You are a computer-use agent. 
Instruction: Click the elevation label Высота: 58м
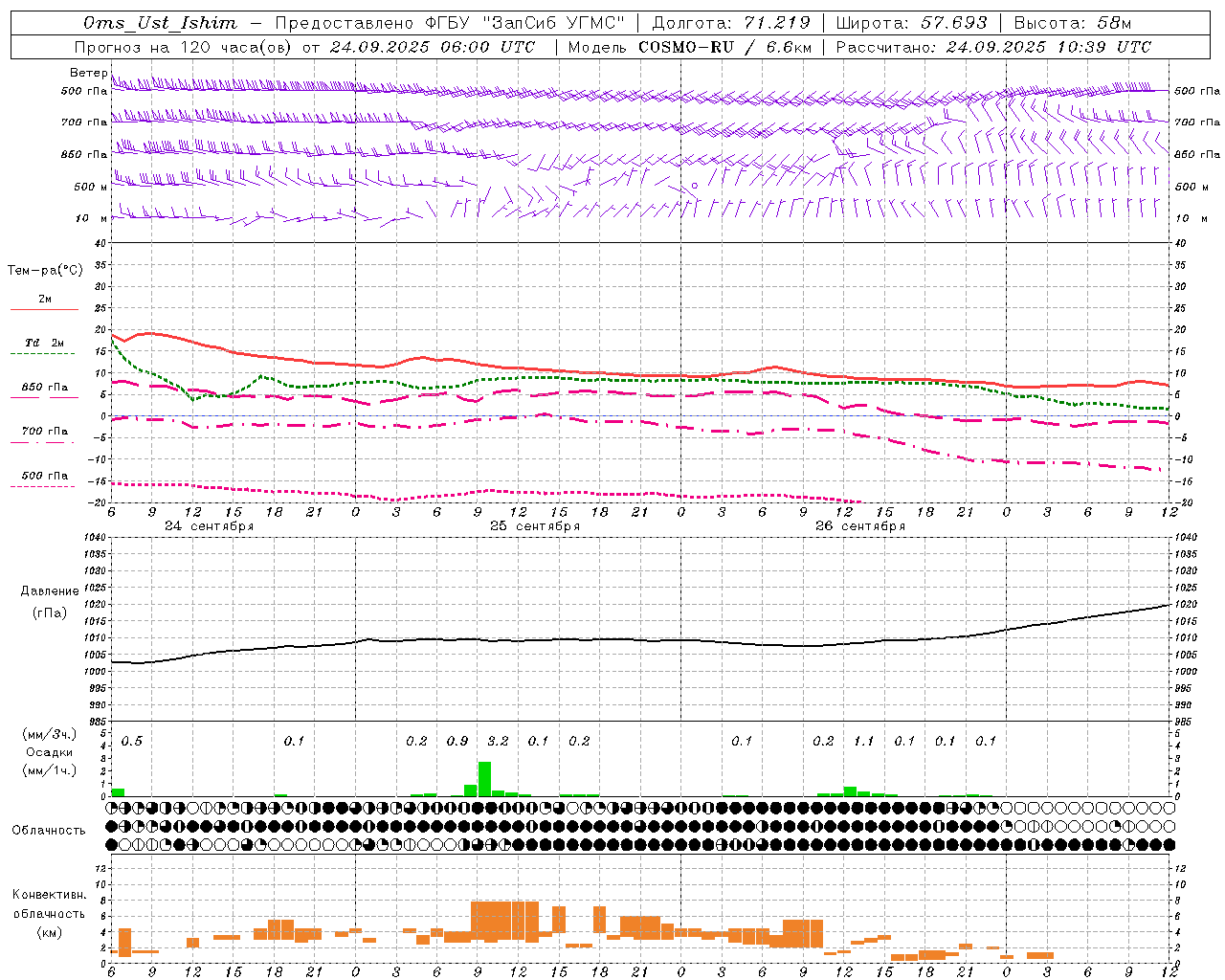click(x=1072, y=23)
